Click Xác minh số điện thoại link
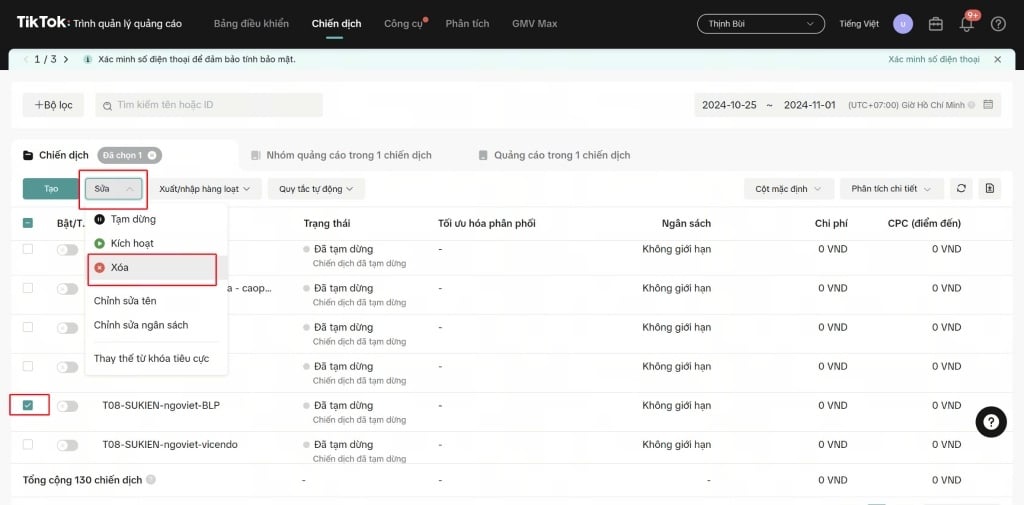The width and height of the screenshot is (1024, 505). 934,59
